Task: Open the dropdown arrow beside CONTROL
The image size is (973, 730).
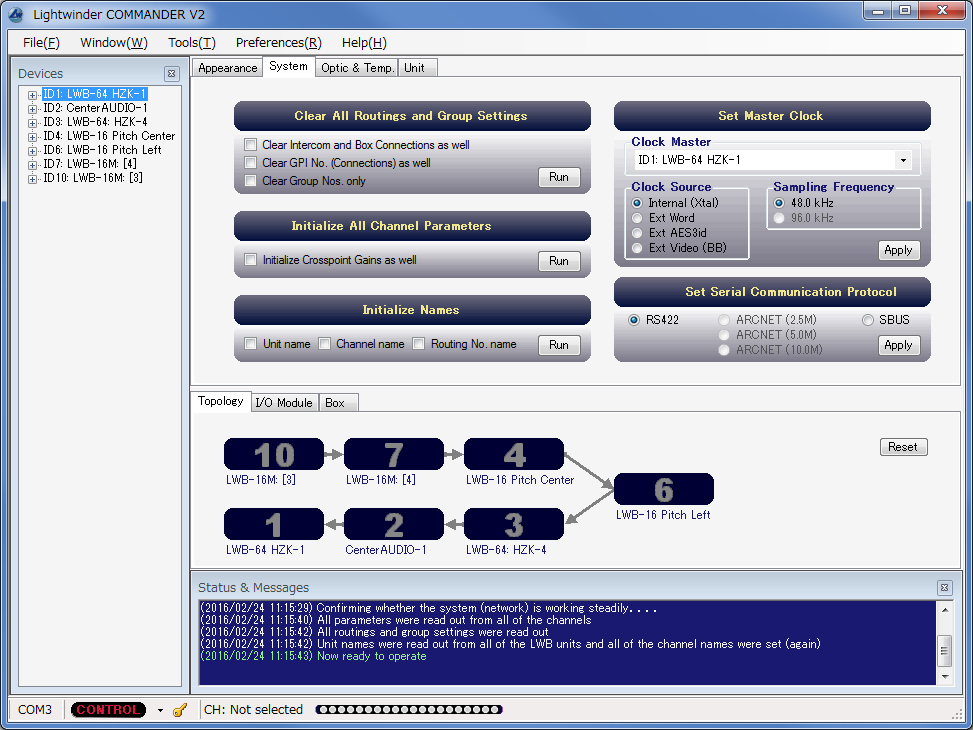Action: 160,710
